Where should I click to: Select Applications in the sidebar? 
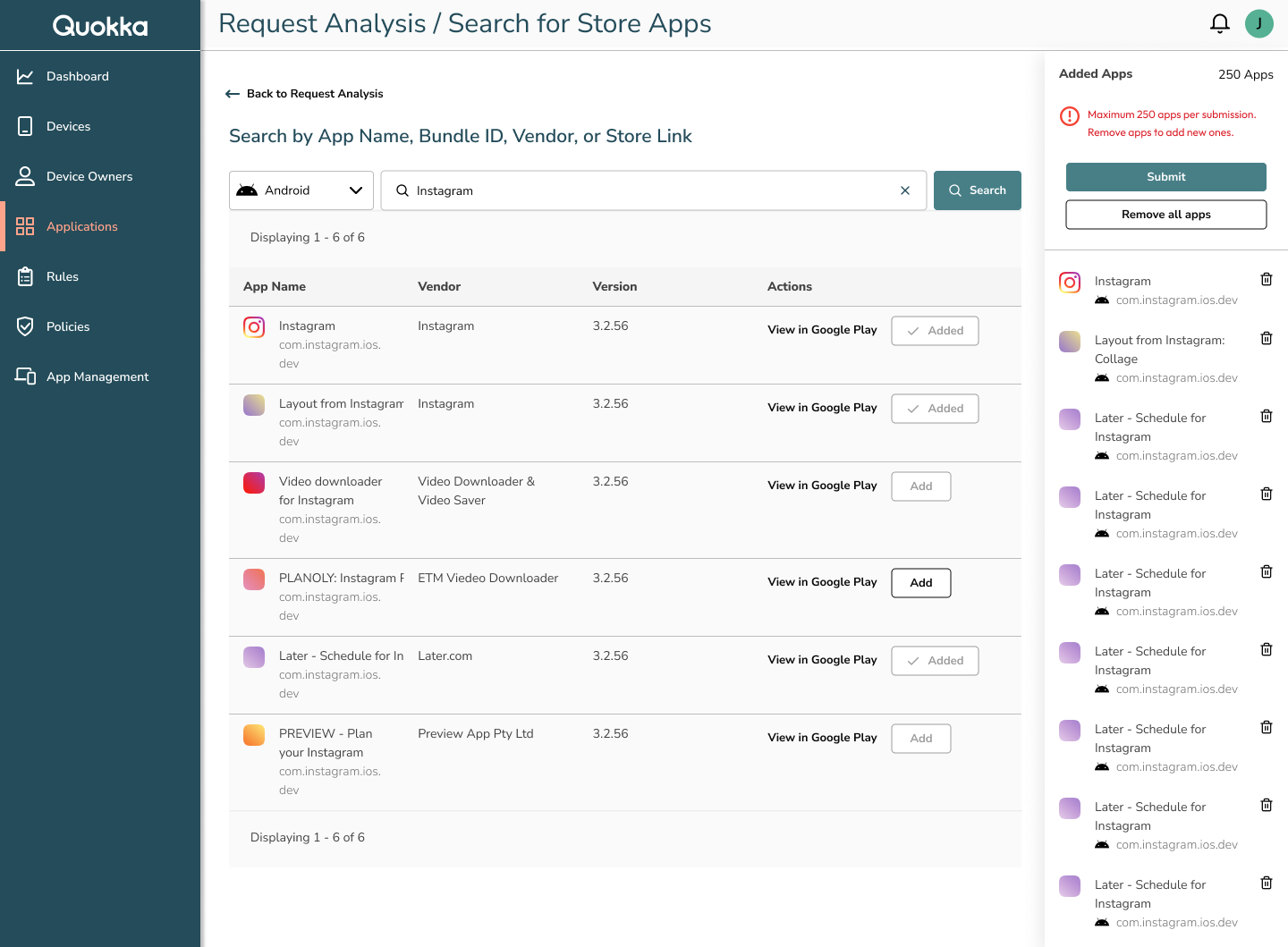[100, 226]
